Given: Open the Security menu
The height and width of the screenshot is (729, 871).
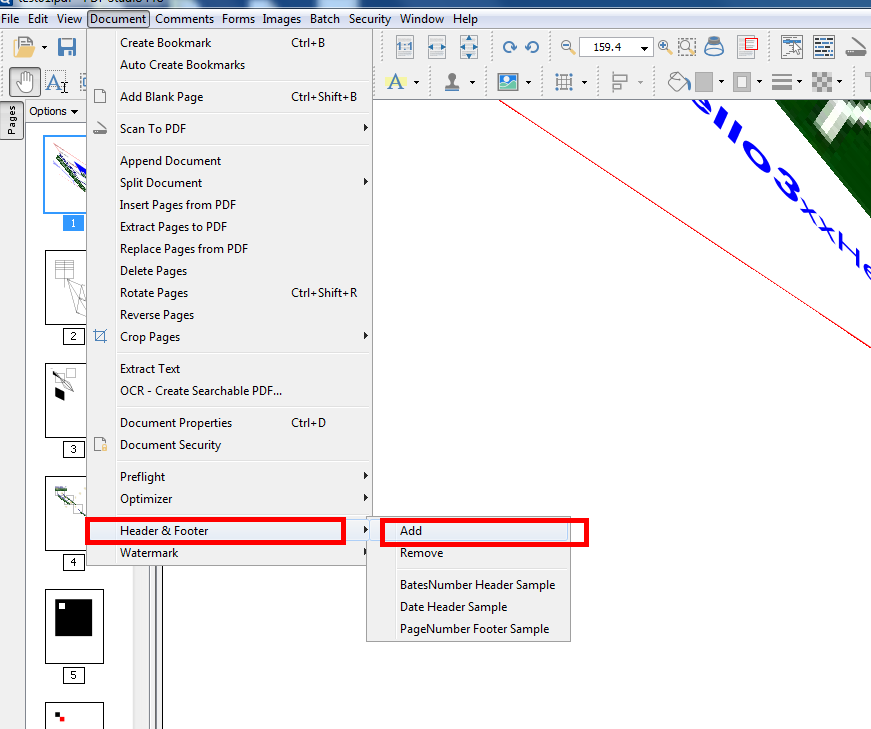Looking at the screenshot, I should coord(369,18).
